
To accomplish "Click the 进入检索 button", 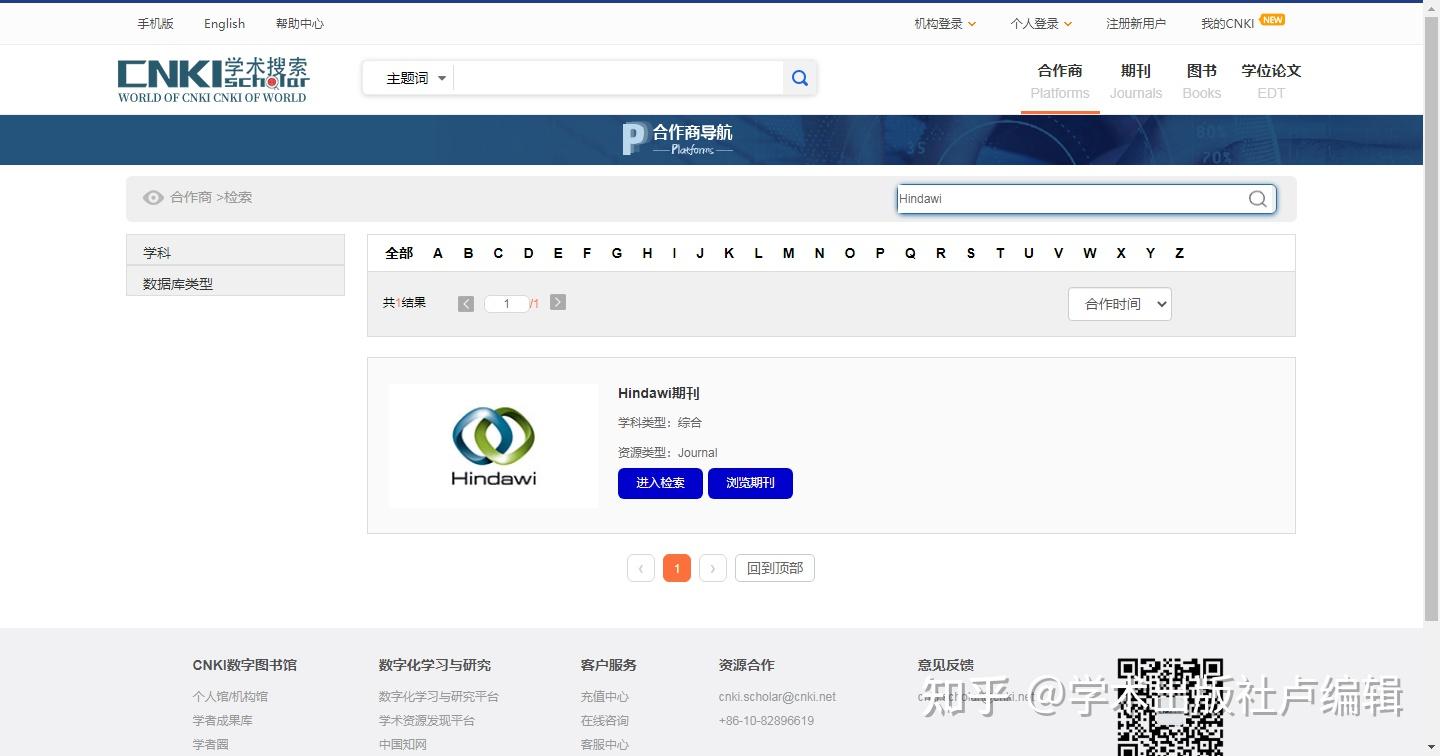I will (660, 483).
